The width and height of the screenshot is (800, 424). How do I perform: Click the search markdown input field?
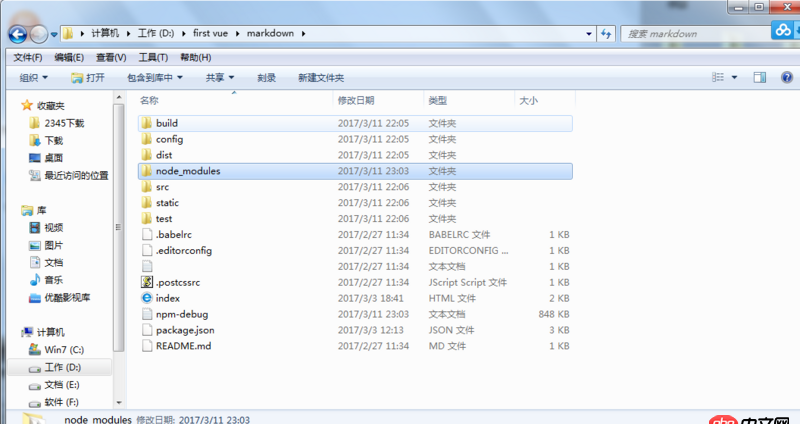pos(696,34)
